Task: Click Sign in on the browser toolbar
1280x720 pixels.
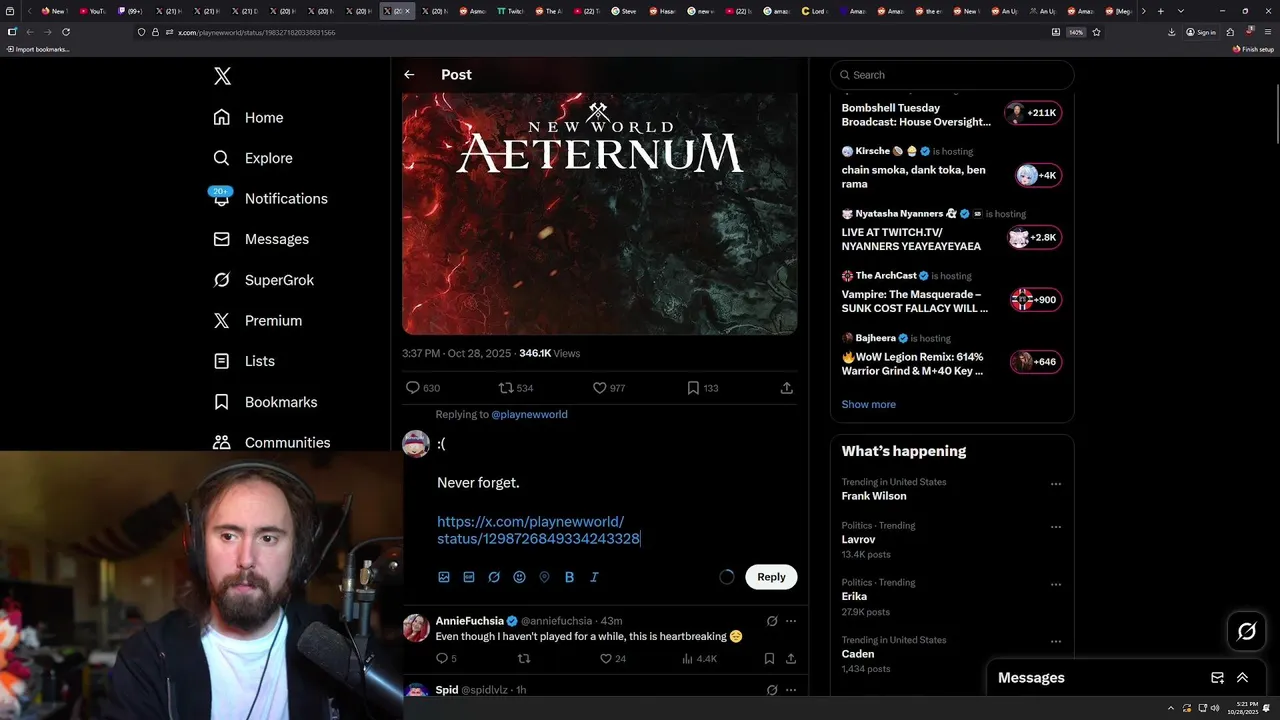Action: pyautogui.click(x=1201, y=32)
